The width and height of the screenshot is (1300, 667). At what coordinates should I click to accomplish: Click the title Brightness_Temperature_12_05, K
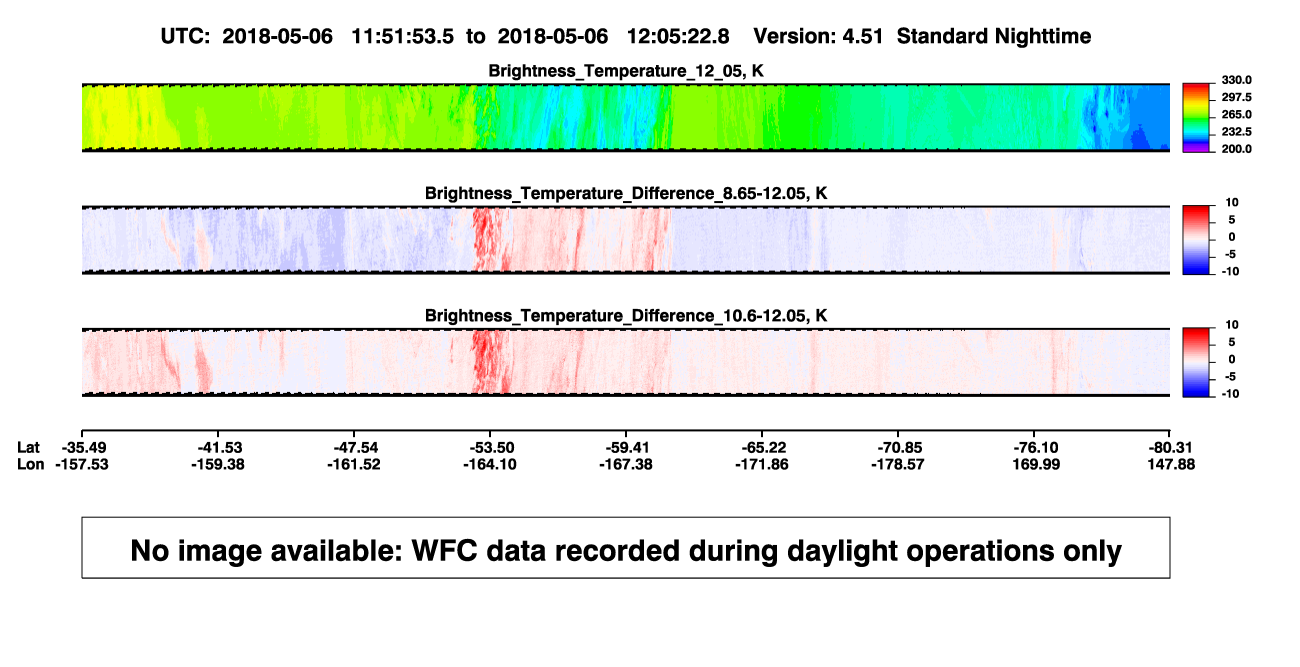[x=626, y=71]
